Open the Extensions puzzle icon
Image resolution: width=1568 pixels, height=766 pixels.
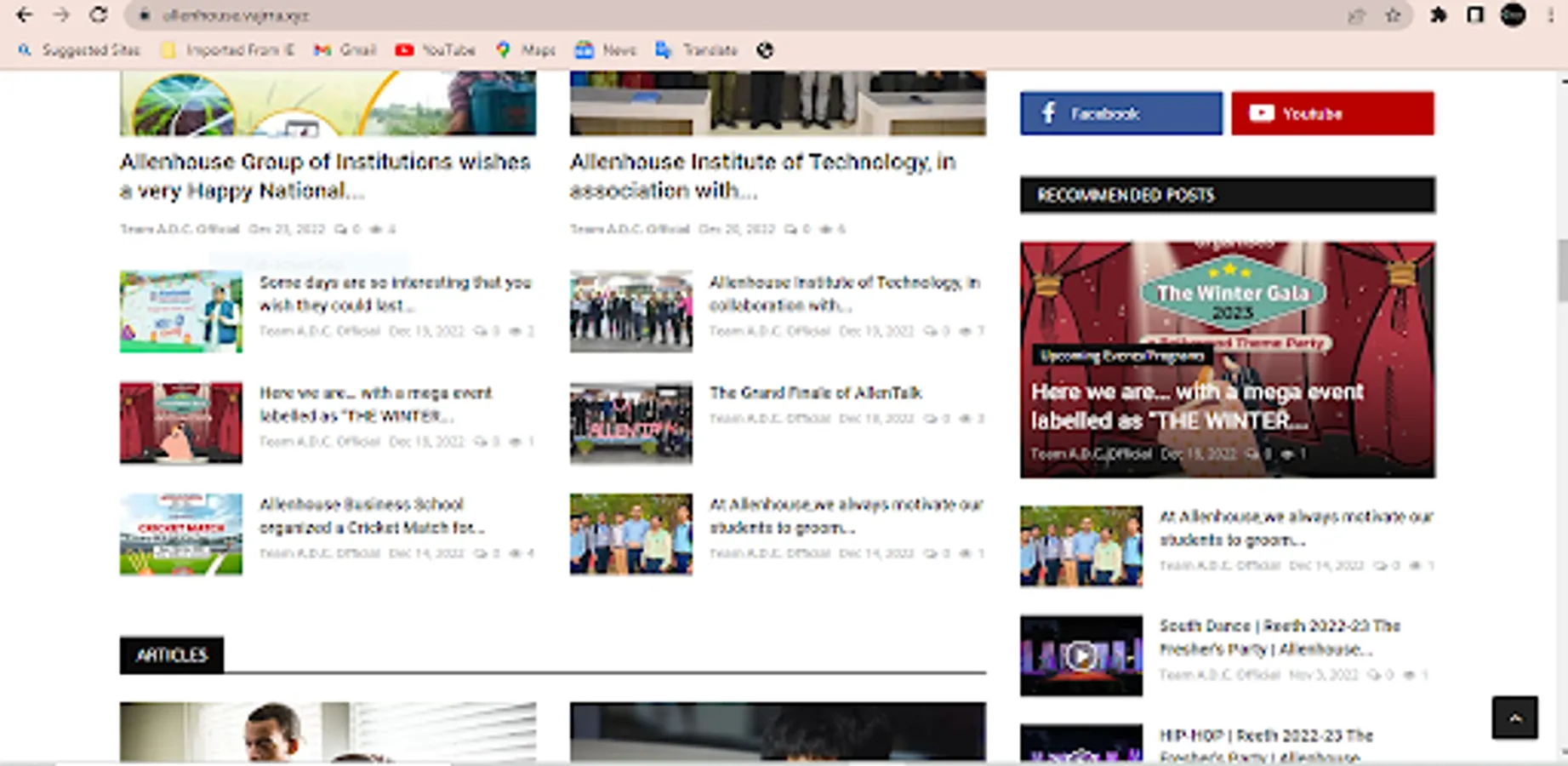click(x=1439, y=15)
